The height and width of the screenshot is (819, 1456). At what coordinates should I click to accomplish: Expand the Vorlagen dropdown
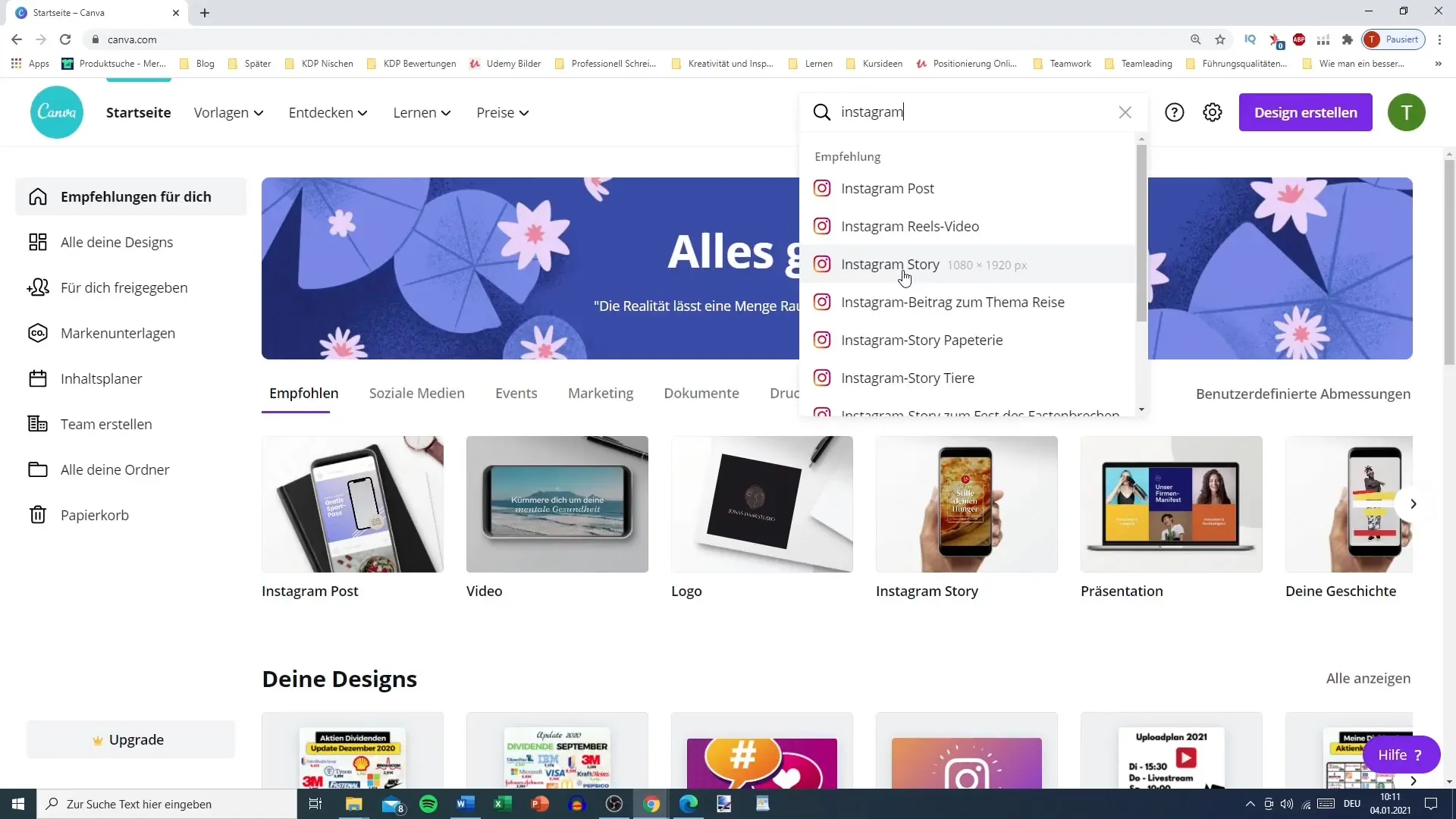pos(228,112)
